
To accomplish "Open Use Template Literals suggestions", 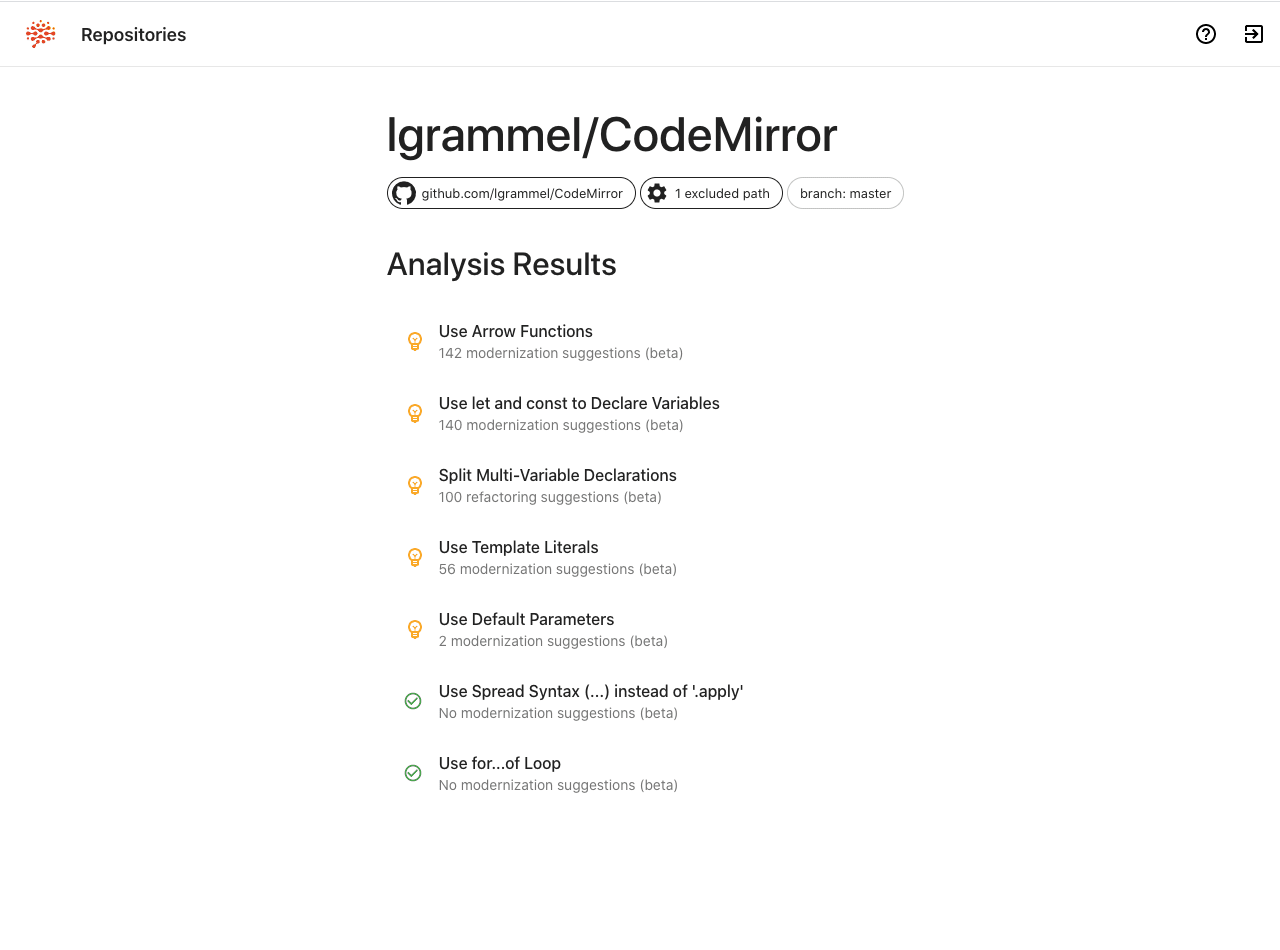I will [518, 548].
